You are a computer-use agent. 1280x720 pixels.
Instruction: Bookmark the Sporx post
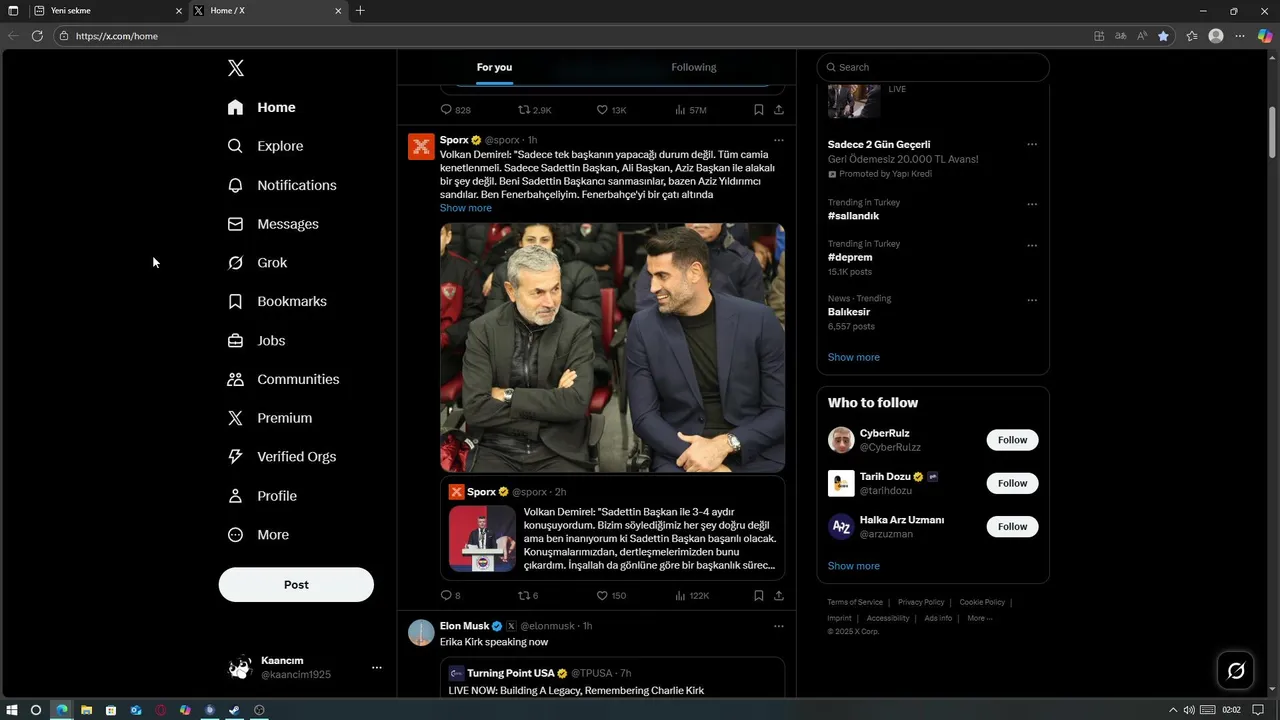click(759, 596)
